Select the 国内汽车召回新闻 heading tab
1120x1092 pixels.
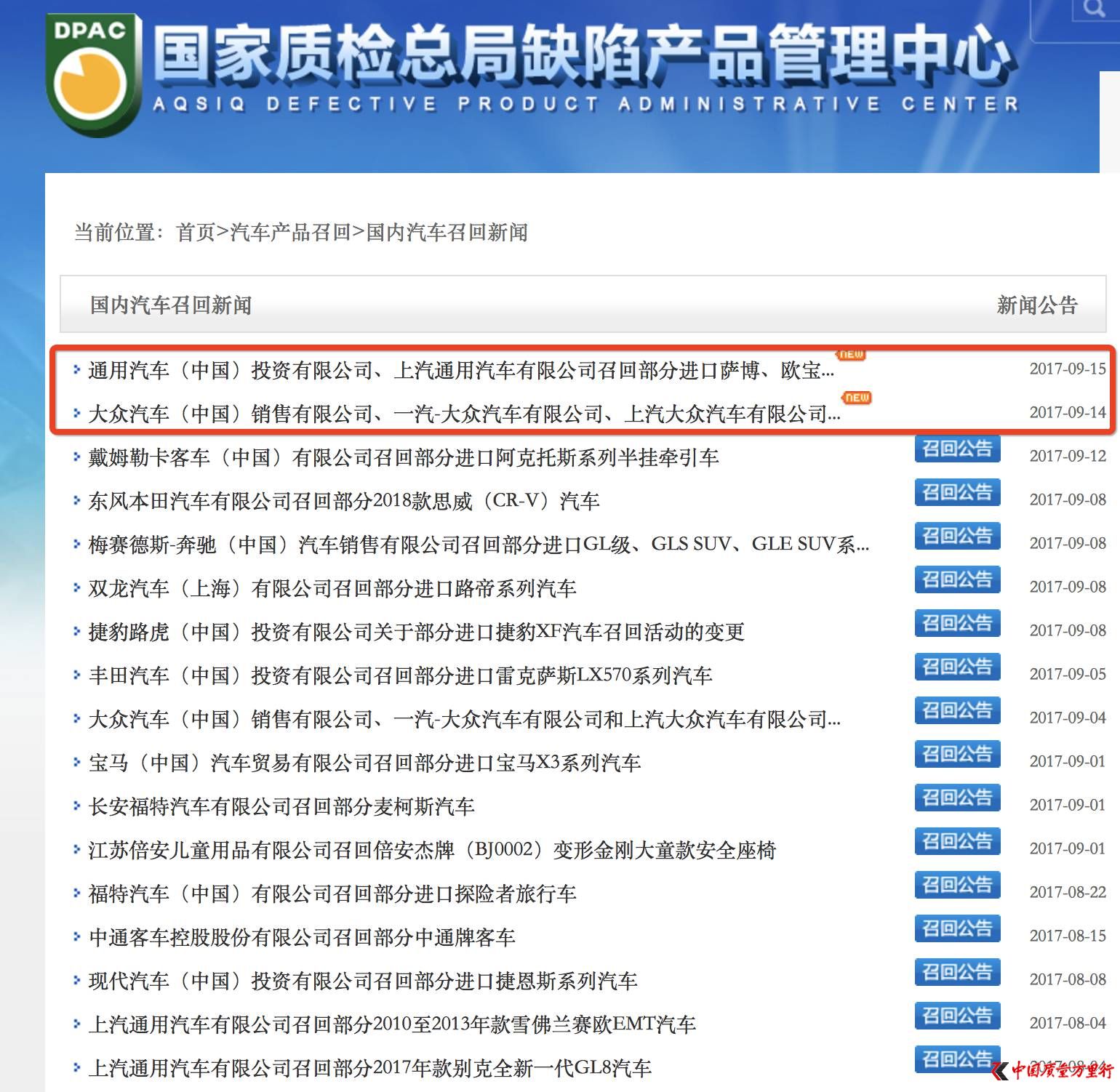(x=171, y=305)
